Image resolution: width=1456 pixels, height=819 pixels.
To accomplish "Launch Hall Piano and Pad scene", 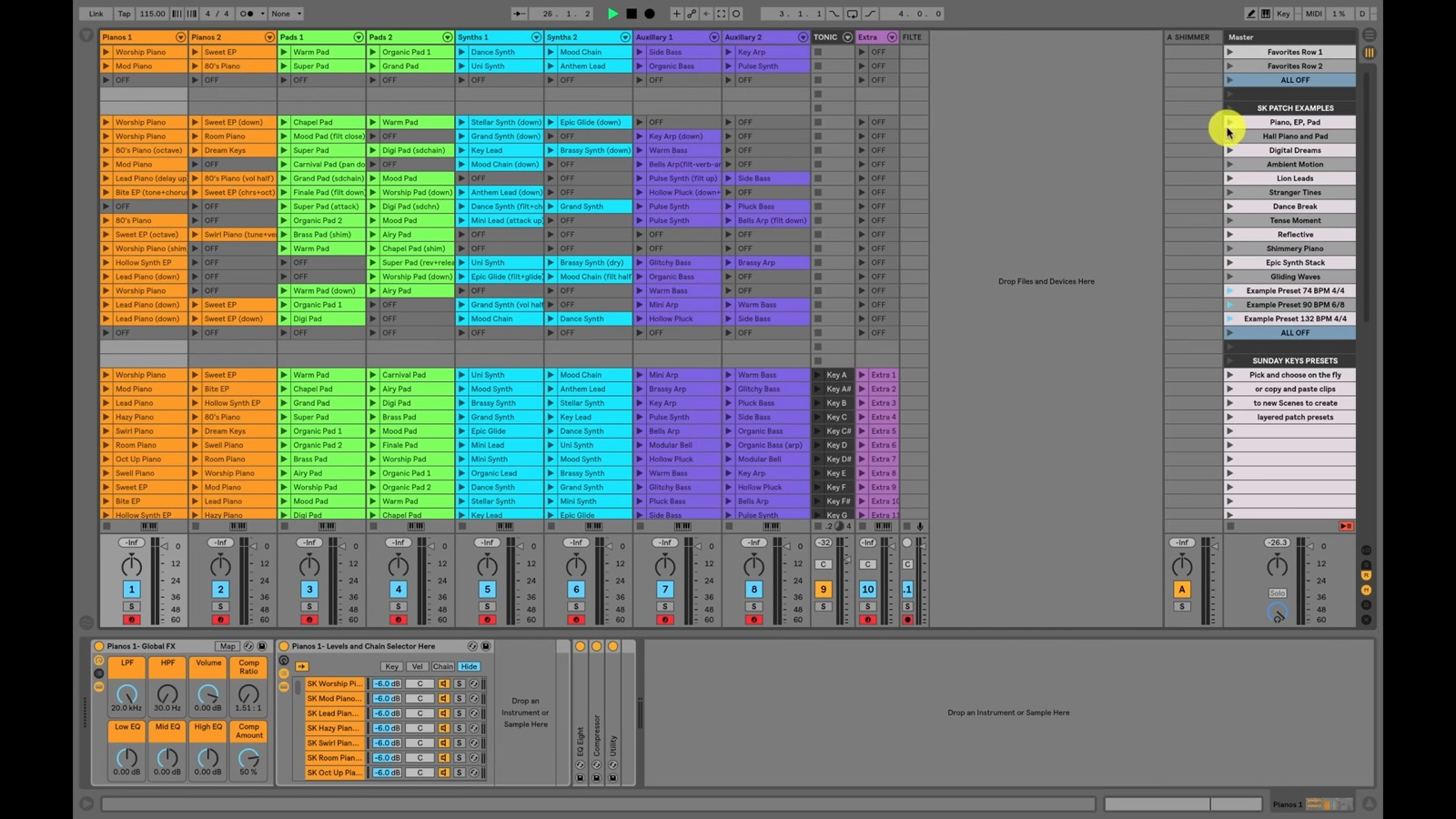I will pyautogui.click(x=1229, y=136).
